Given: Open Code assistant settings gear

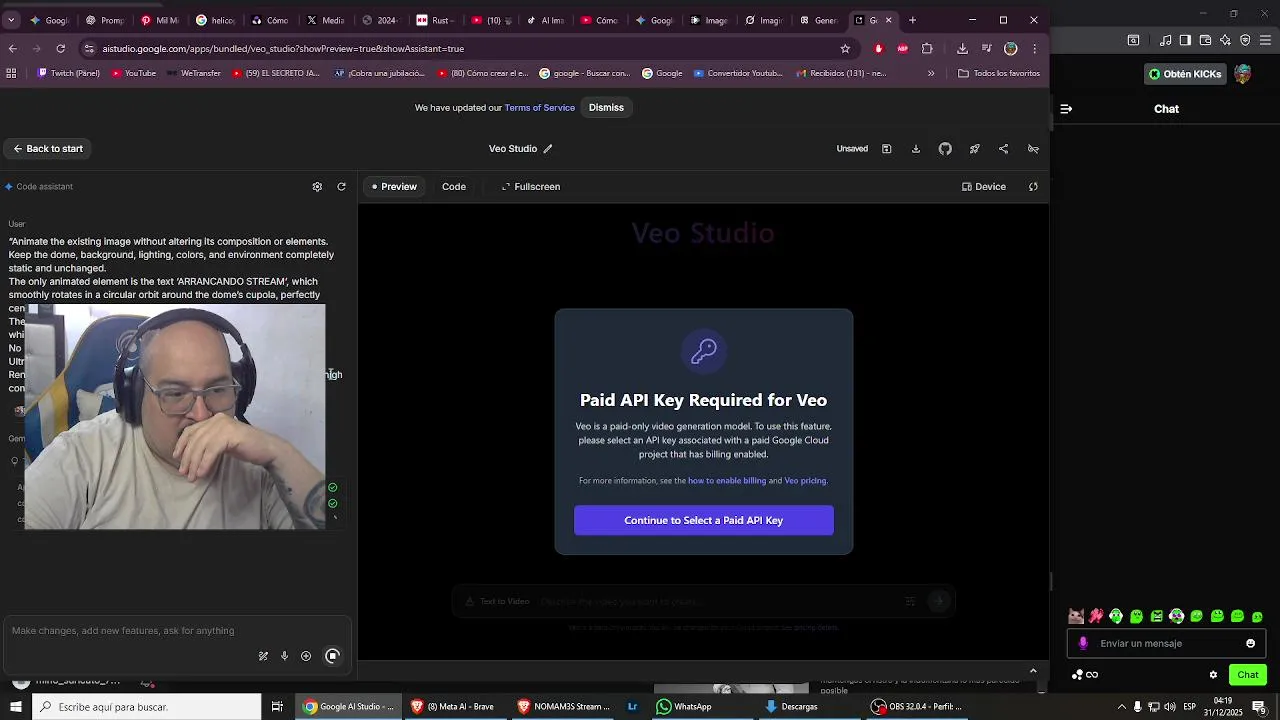Looking at the screenshot, I should [317, 187].
